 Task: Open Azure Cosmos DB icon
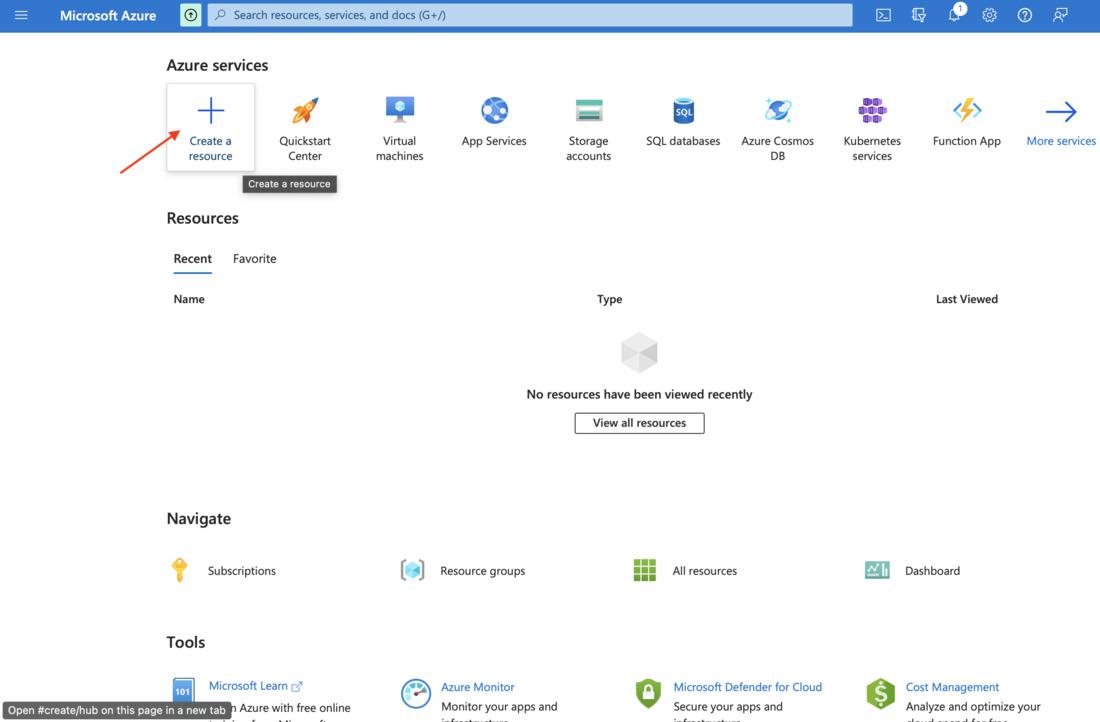(x=778, y=110)
